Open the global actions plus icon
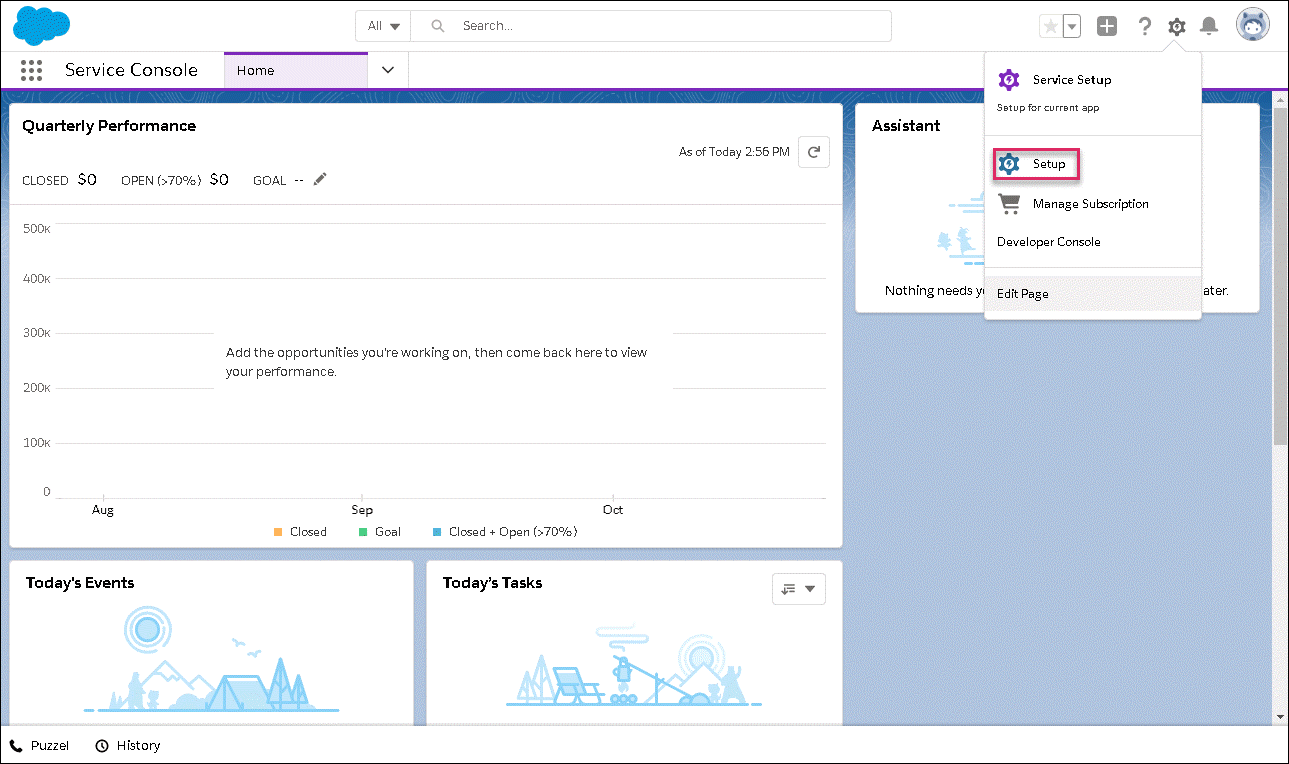The image size is (1289, 764). (1106, 27)
